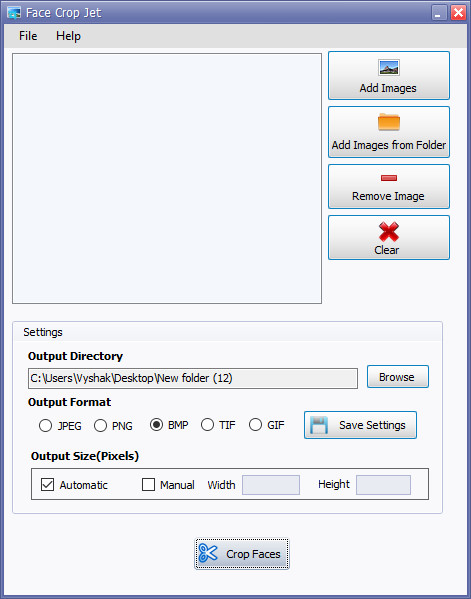Select the BMP output format
Image resolution: width=471 pixels, height=599 pixels.
click(156, 425)
